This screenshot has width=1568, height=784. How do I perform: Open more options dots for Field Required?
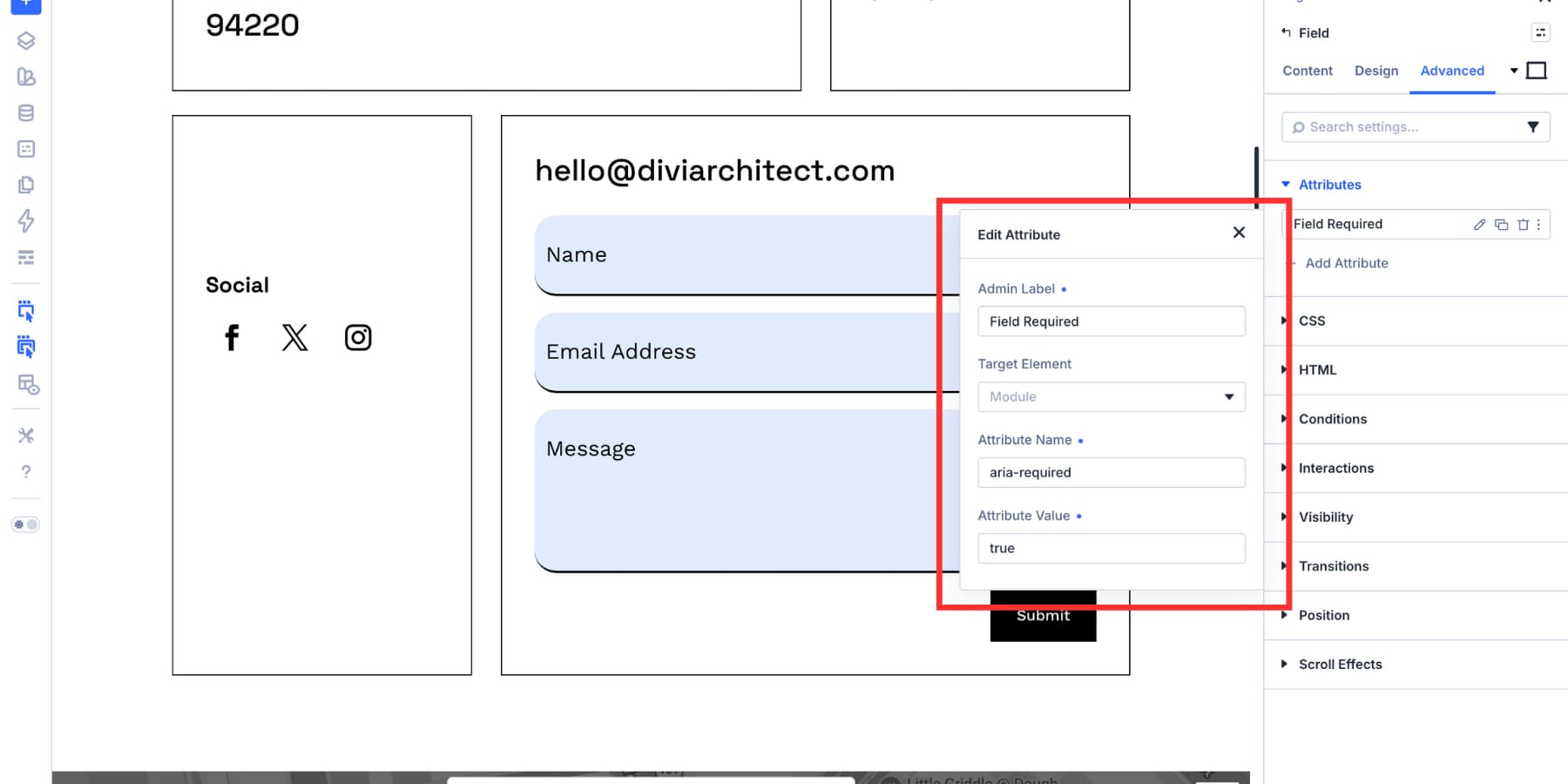coord(1539,225)
